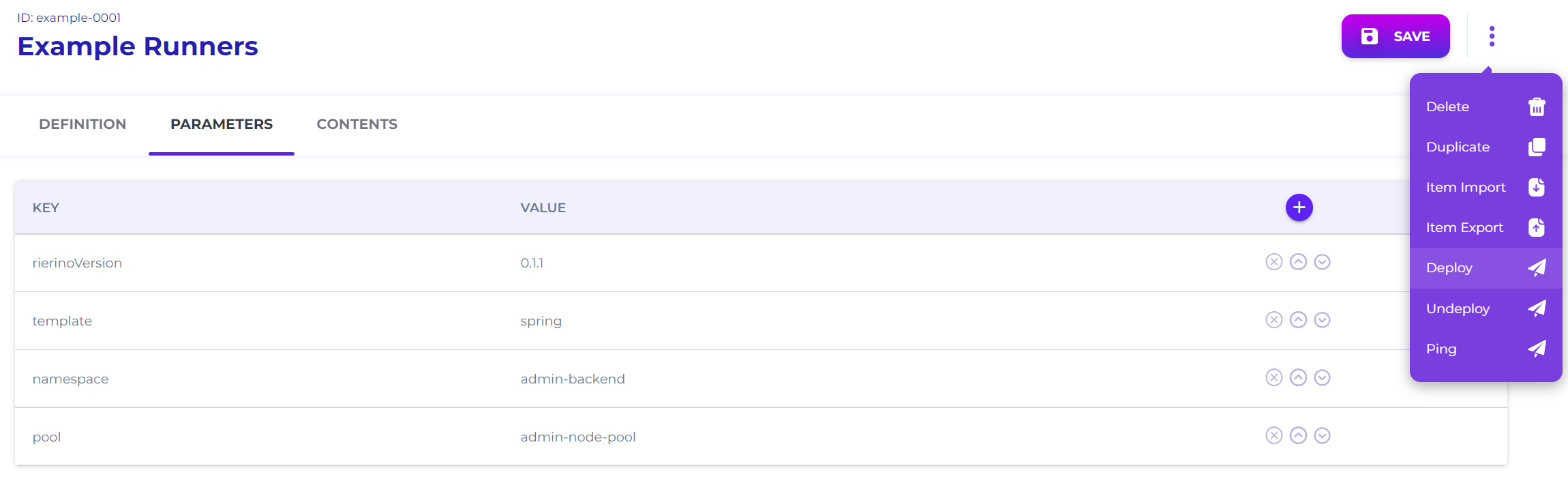
Task: Click the template key field
Action: tap(62, 321)
